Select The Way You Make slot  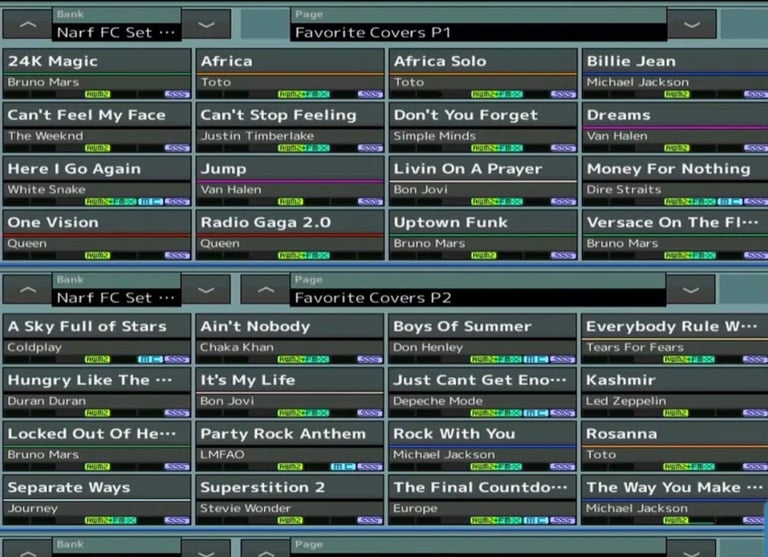[x=674, y=501]
